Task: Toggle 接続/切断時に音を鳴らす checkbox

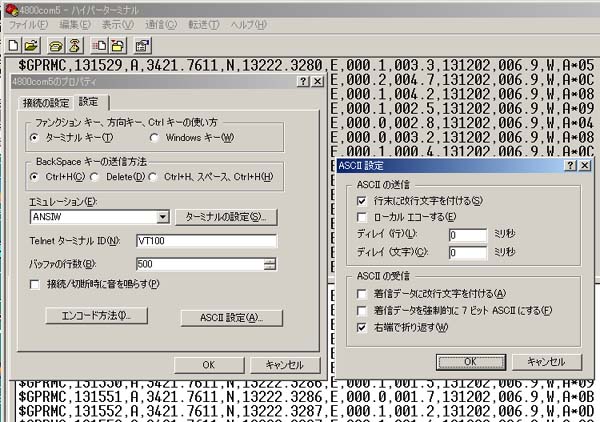Action: pyautogui.click(x=35, y=284)
